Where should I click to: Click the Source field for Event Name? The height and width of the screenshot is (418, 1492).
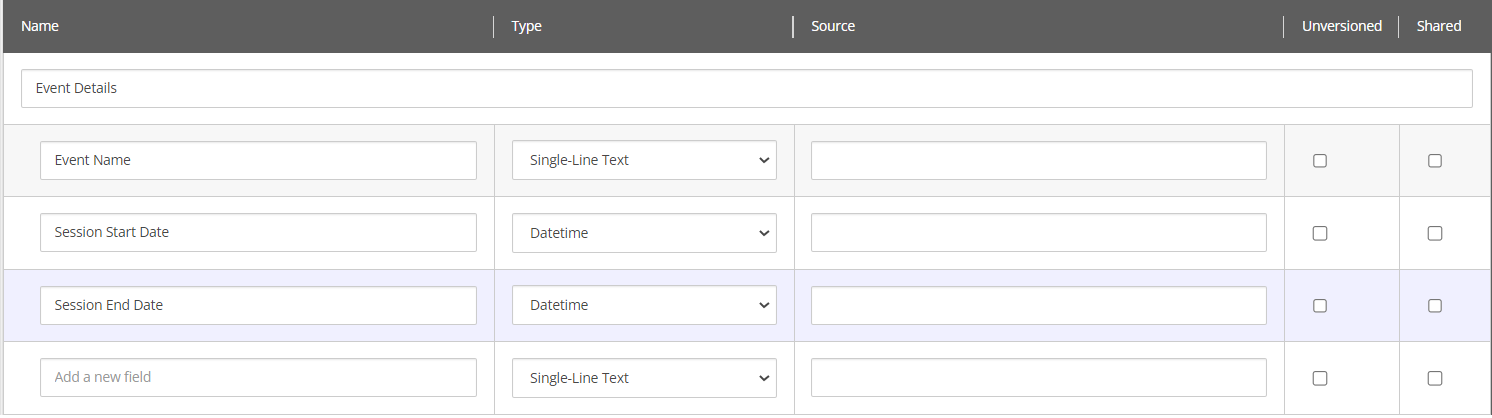[x=1038, y=160]
